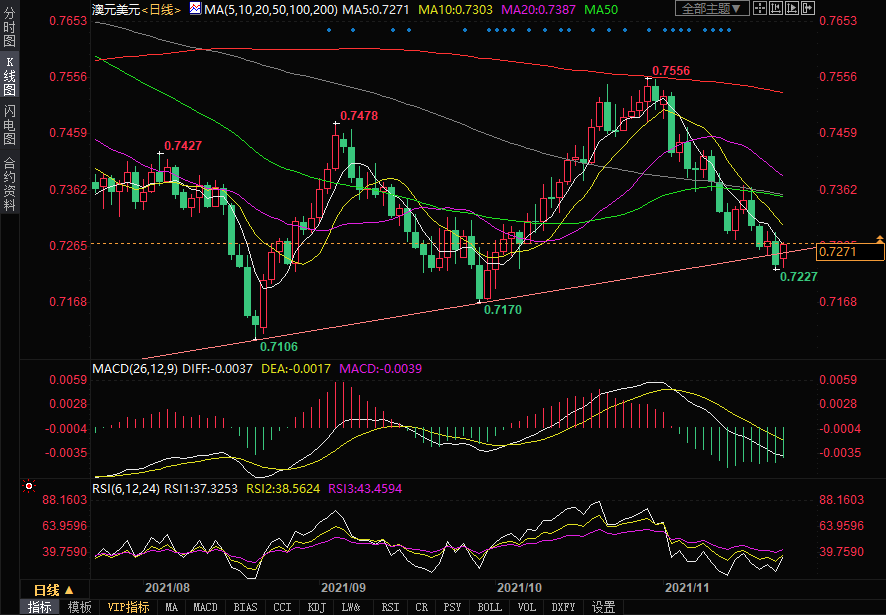The width and height of the screenshot is (886, 615).
Task: Switch to the VIP指标 tab
Action: tap(128, 607)
